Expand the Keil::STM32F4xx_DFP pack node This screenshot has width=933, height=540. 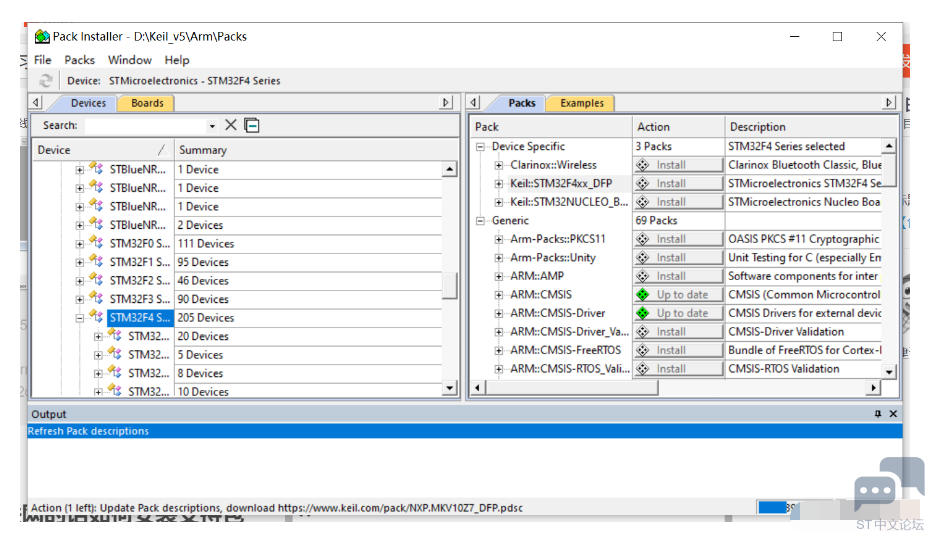point(499,184)
